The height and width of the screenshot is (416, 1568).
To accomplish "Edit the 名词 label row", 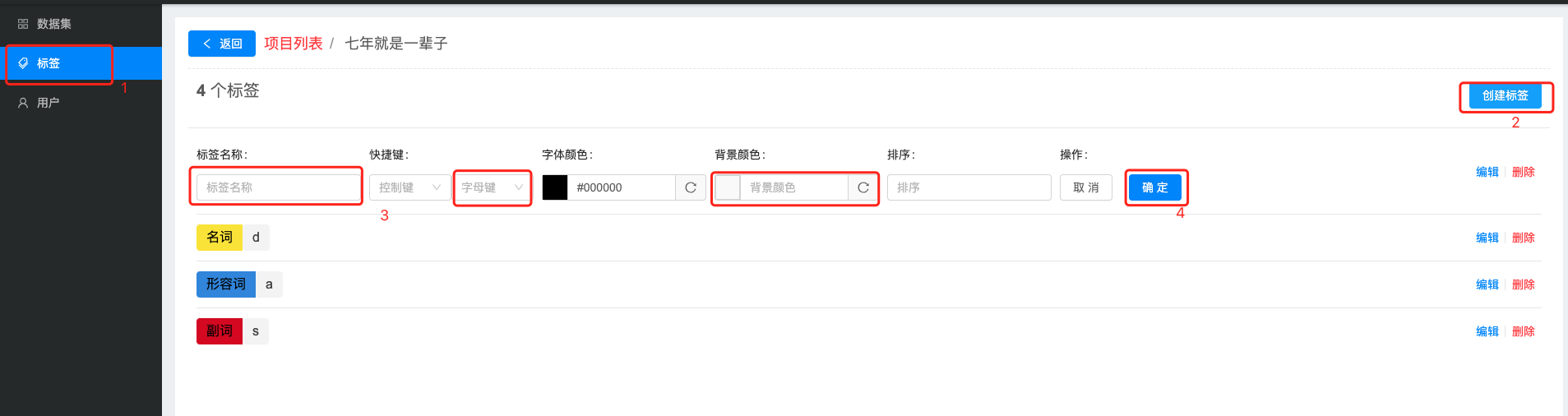I will 1487,238.
